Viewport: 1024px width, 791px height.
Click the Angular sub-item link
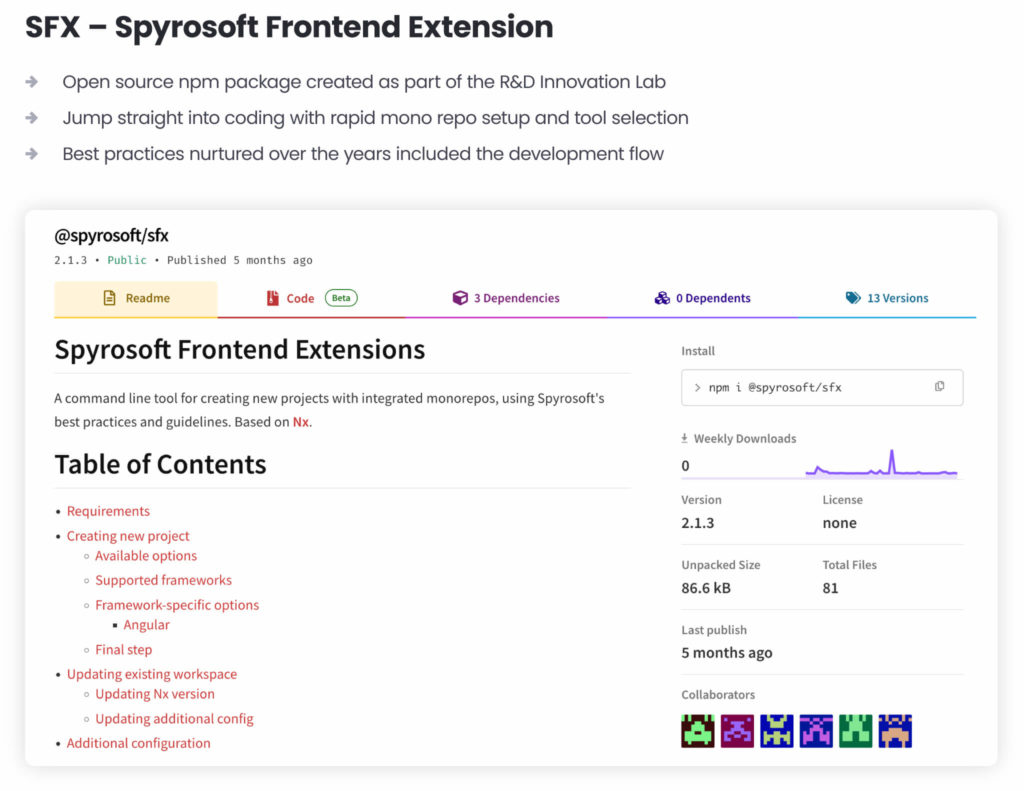(x=147, y=624)
